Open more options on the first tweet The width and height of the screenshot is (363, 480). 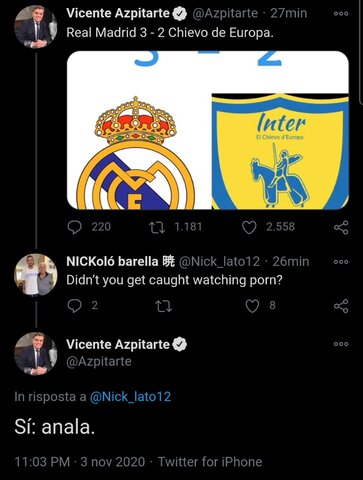341,13
